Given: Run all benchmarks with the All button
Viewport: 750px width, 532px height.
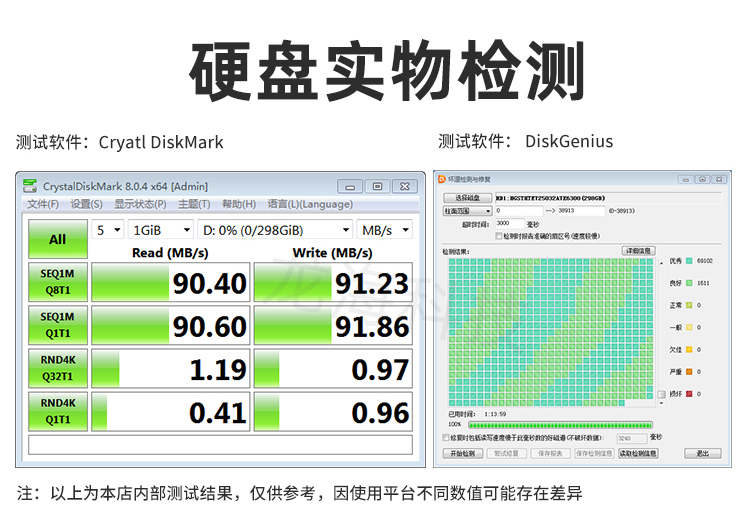Looking at the screenshot, I should [58, 239].
